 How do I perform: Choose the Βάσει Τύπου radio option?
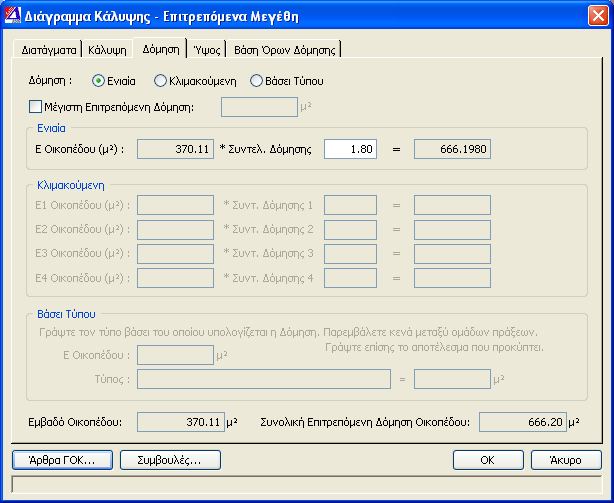[256, 80]
